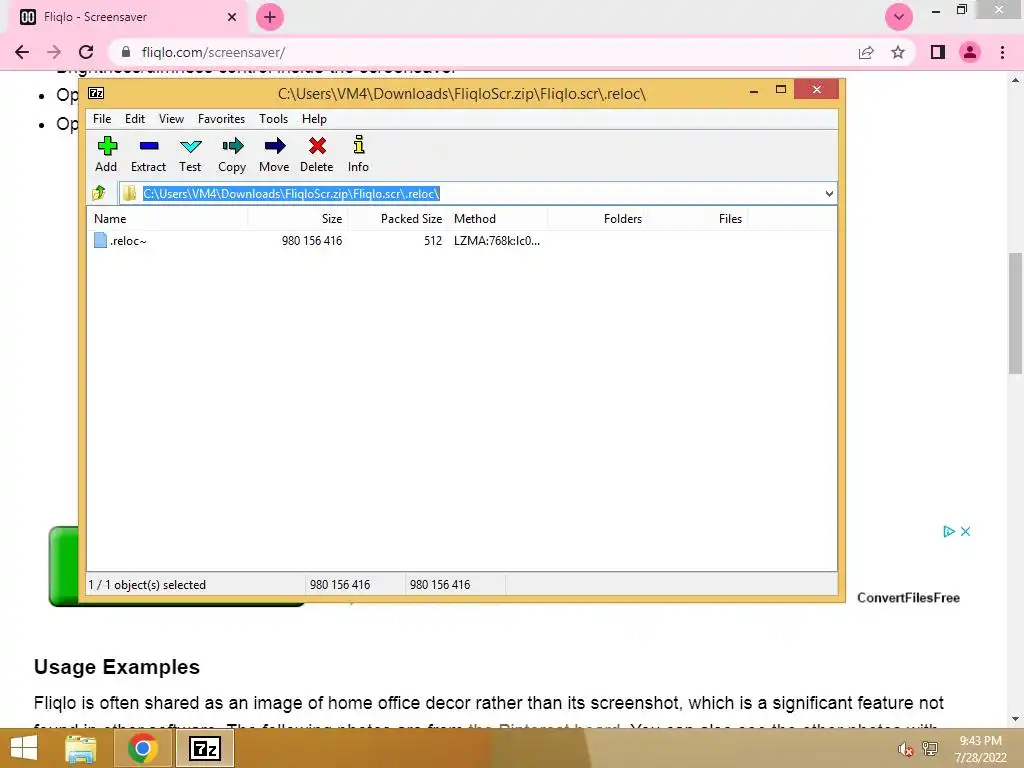
Task: Open File Explorer from the taskbar
Action: [81, 748]
